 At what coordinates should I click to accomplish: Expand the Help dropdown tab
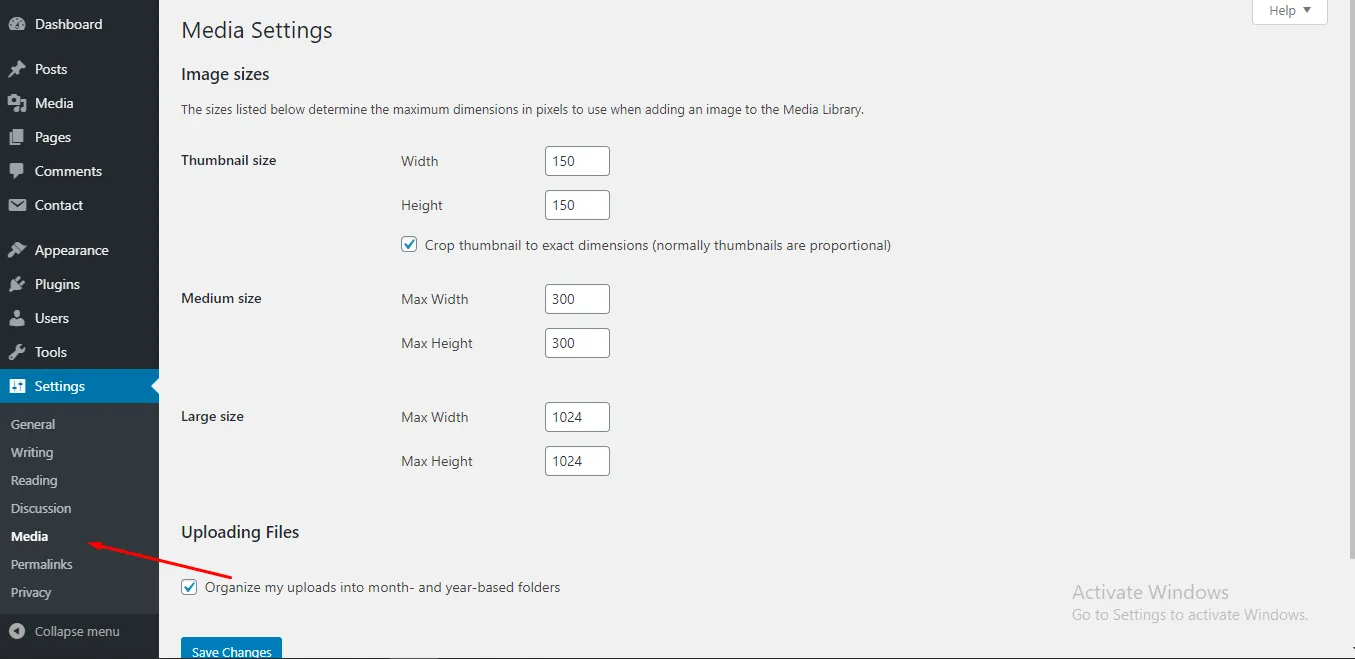(1289, 11)
